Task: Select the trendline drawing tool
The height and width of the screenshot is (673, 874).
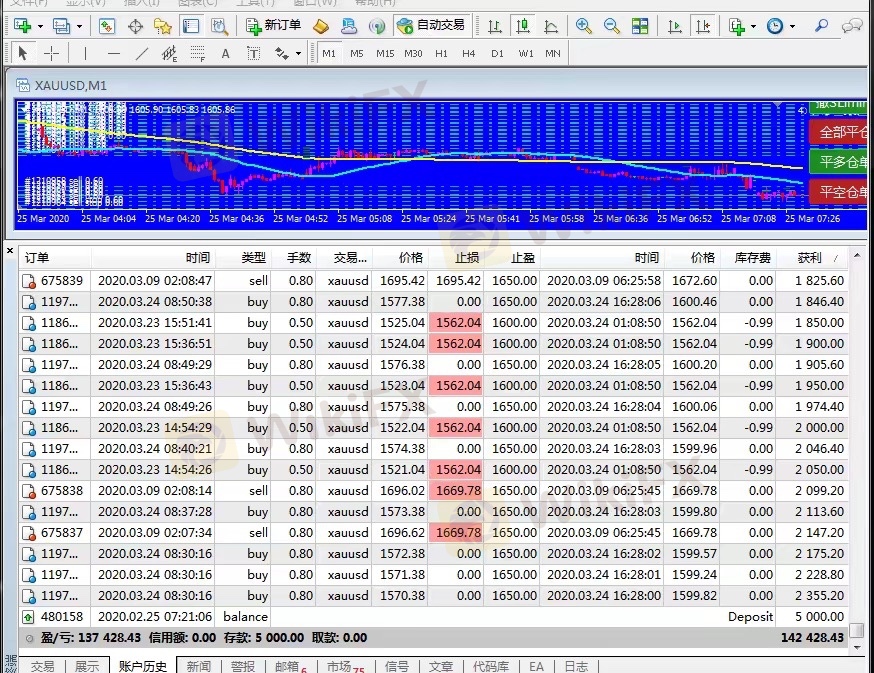Action: [141, 54]
